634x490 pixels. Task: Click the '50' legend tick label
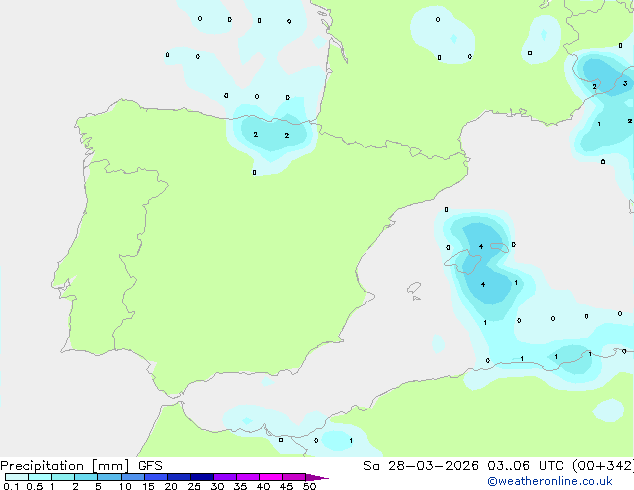[x=309, y=486]
